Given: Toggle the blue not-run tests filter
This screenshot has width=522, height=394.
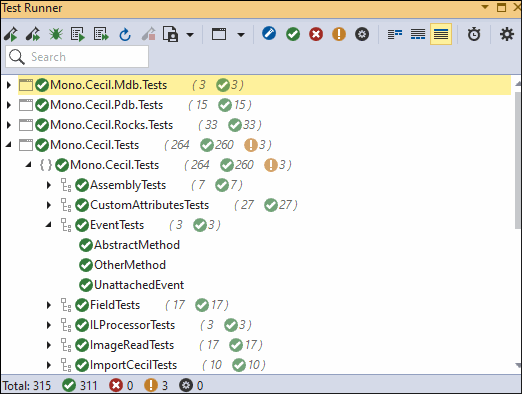Looking at the screenshot, I should 269,34.
